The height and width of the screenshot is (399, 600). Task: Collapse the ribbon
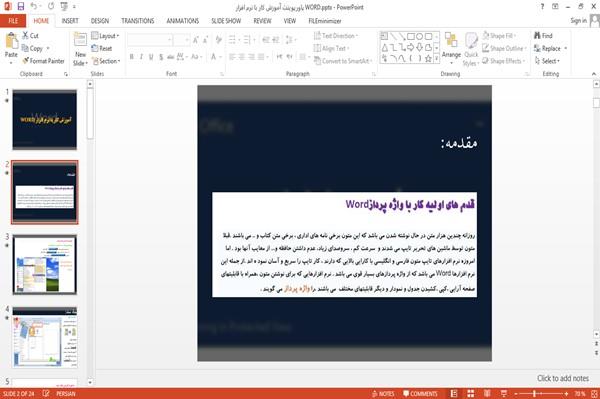click(x=594, y=74)
